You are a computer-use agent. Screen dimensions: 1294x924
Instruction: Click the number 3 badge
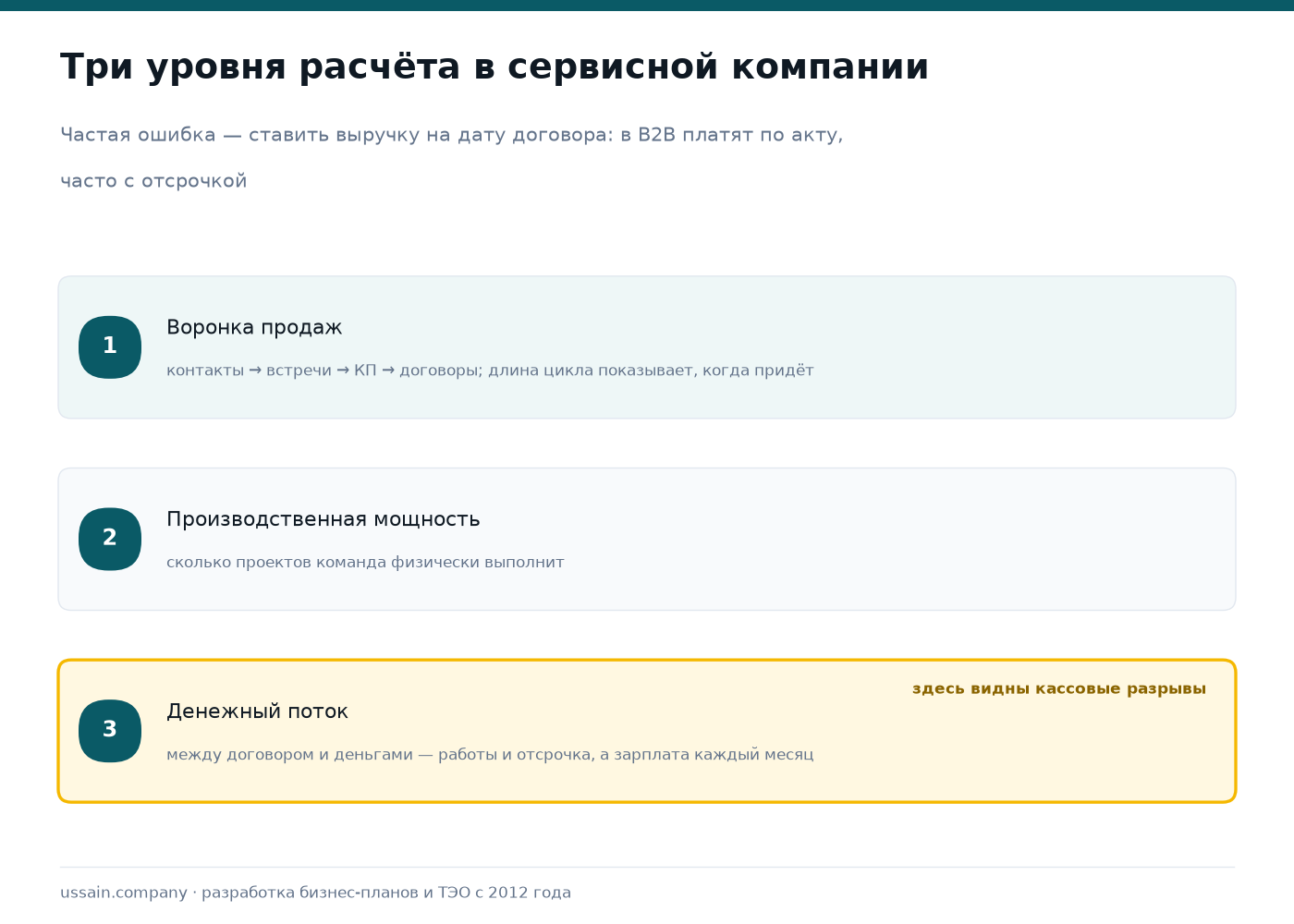110,731
